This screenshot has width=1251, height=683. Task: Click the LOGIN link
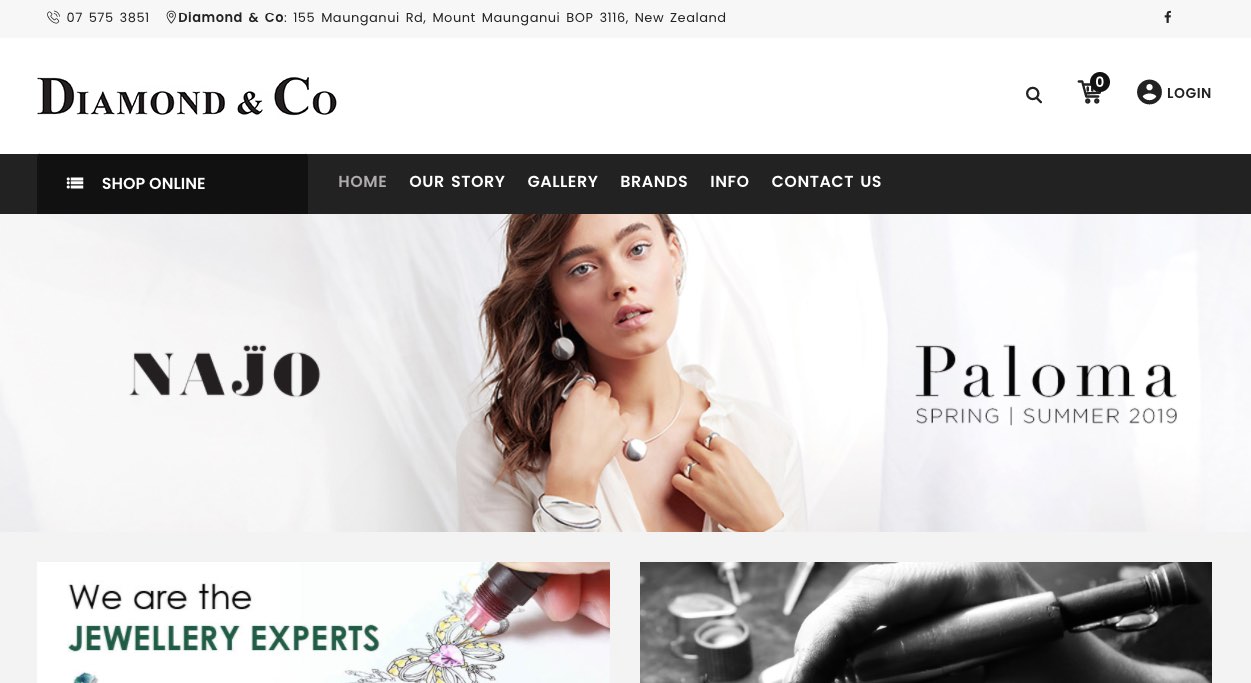click(x=1188, y=93)
